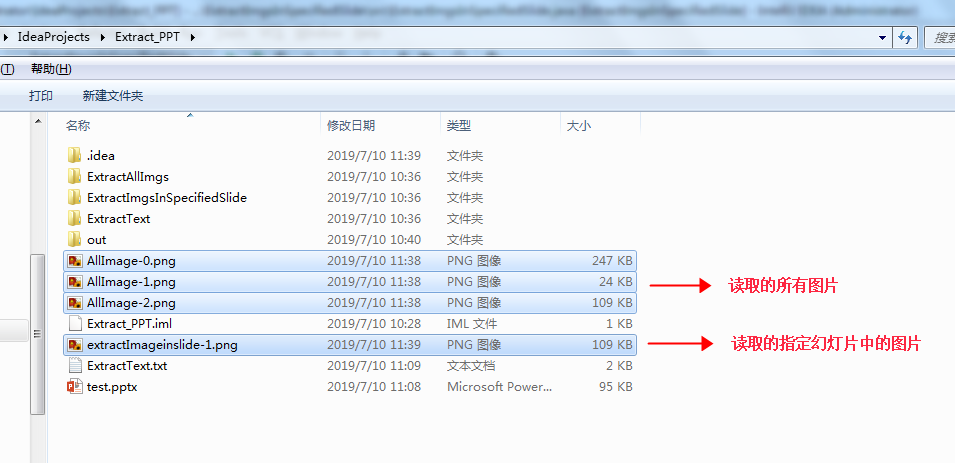The height and width of the screenshot is (463, 955).
Task: Click the IML 文件 type cell
Action: [x=472, y=323]
